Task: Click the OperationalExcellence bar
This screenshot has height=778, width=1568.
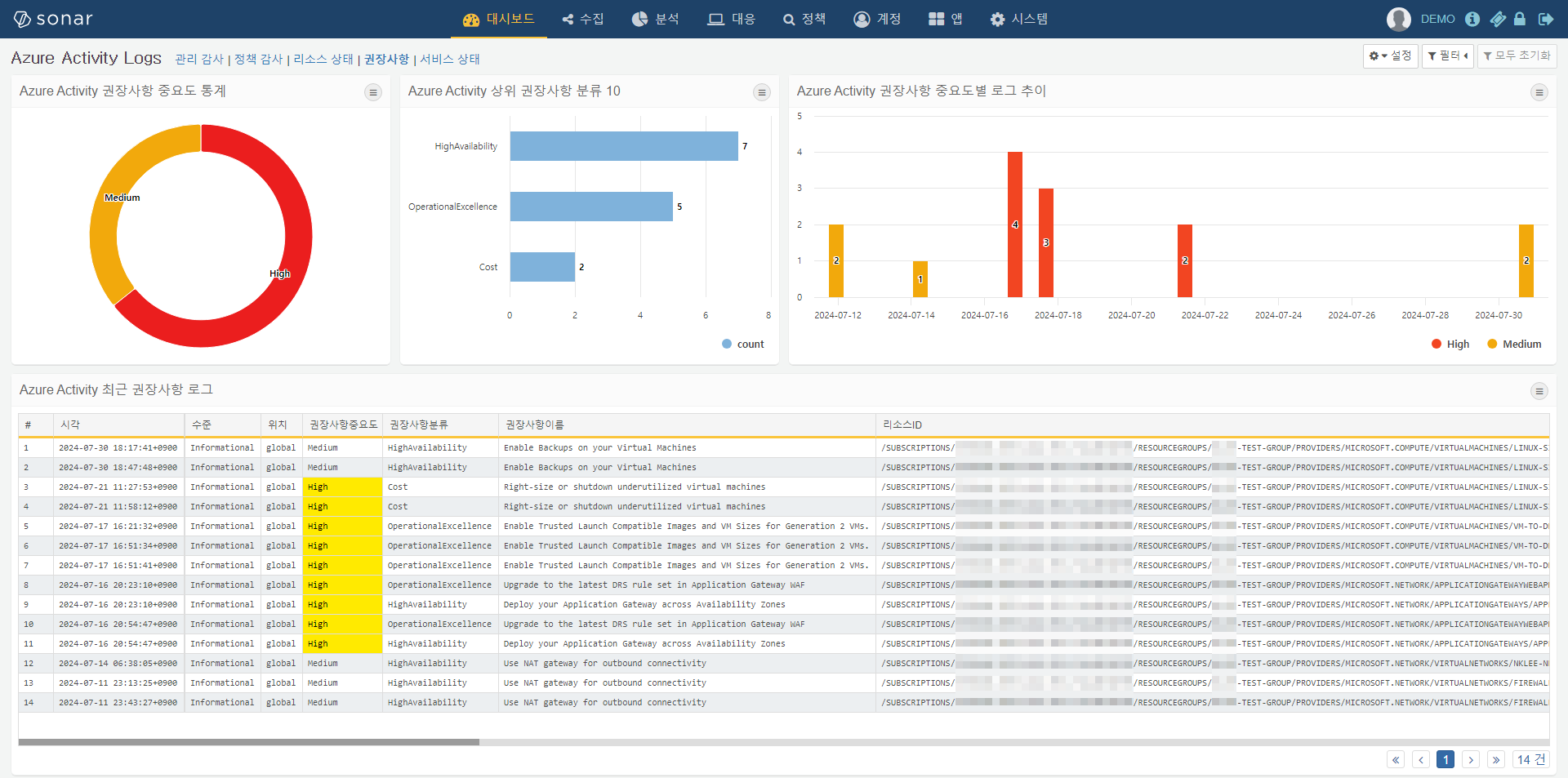Action: [591, 207]
